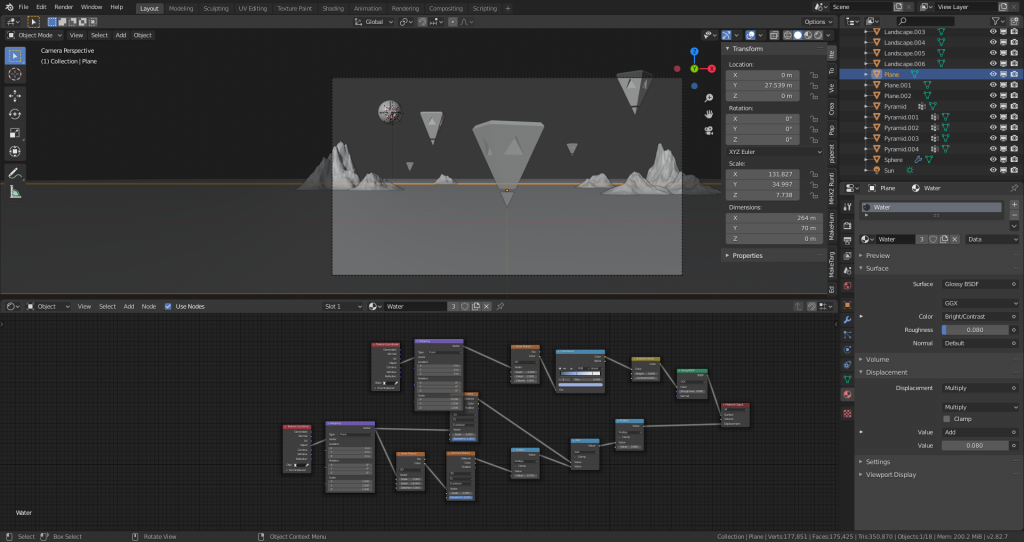Hide the Sun object with its eye icon

click(x=993, y=171)
